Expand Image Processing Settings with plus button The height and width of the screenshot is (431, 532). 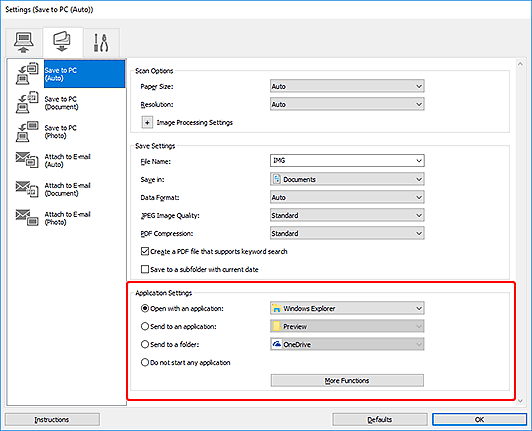tap(147, 123)
